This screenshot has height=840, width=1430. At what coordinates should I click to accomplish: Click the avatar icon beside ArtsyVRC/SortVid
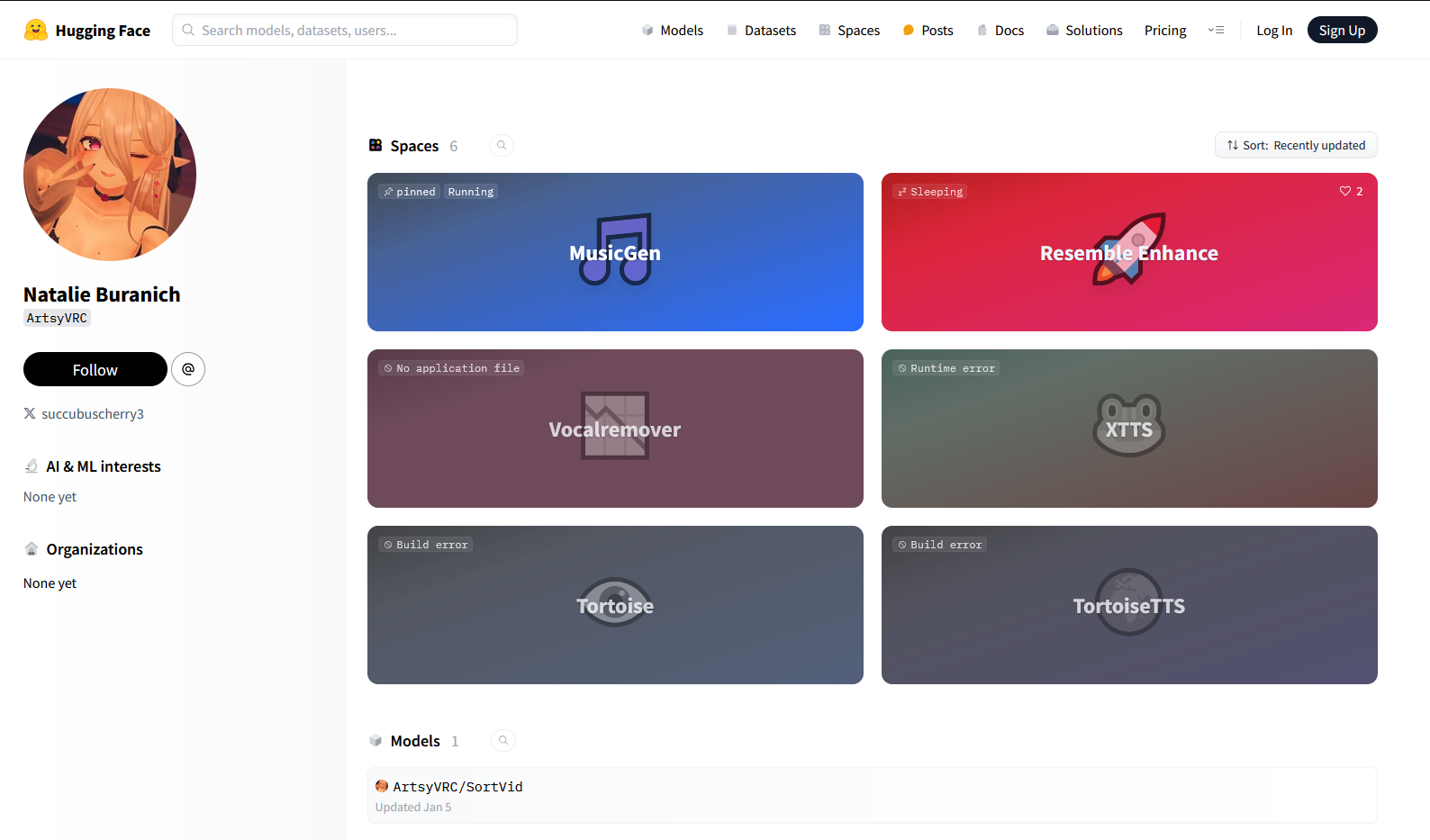pyautogui.click(x=382, y=786)
